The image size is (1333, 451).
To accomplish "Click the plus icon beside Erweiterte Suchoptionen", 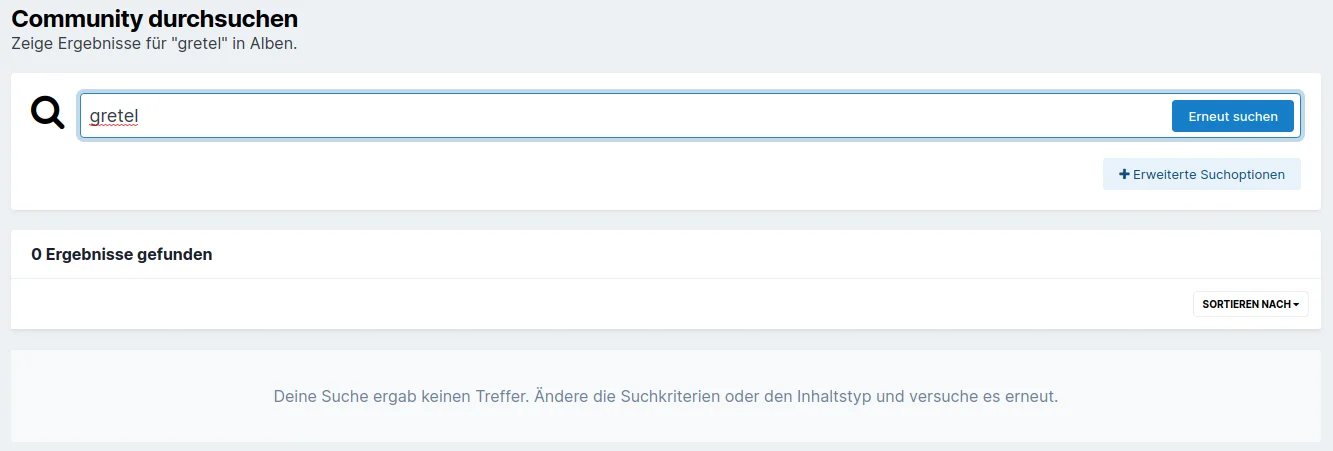I will coord(1124,174).
